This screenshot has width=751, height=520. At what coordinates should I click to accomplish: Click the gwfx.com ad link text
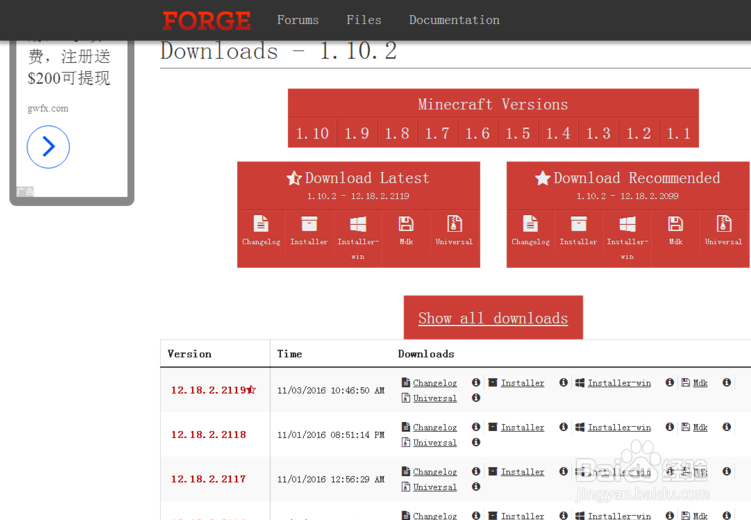click(48, 109)
